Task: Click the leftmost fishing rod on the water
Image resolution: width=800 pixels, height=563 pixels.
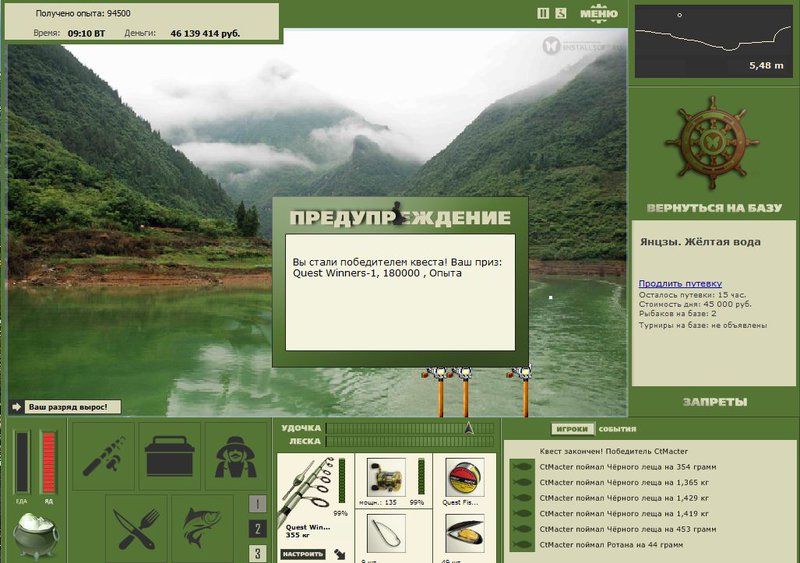Action: point(440,391)
